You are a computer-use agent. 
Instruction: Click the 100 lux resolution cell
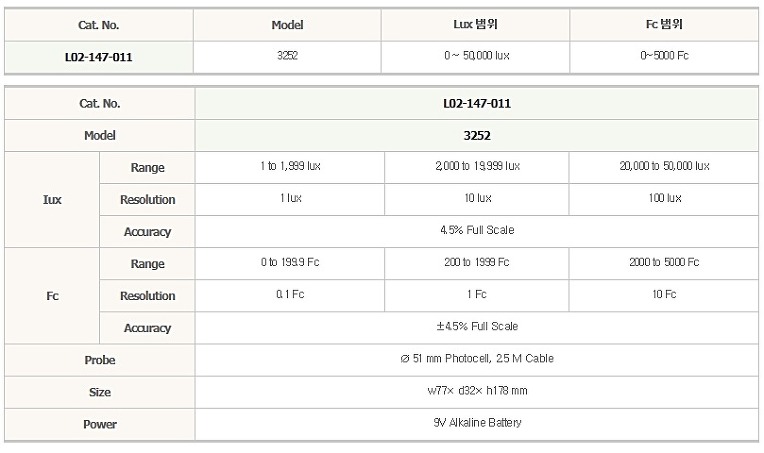665,198
